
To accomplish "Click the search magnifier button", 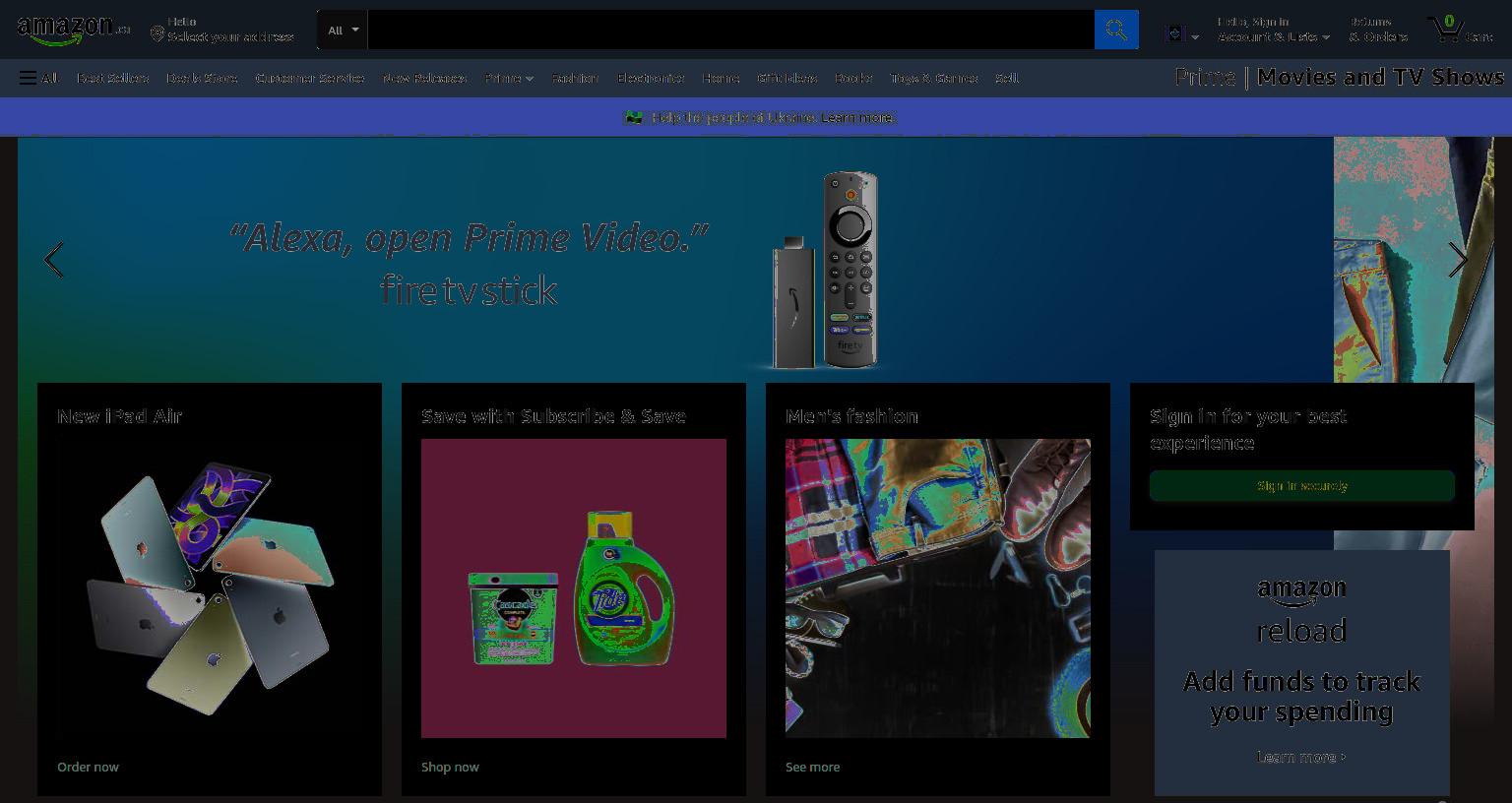I will click(x=1116, y=30).
